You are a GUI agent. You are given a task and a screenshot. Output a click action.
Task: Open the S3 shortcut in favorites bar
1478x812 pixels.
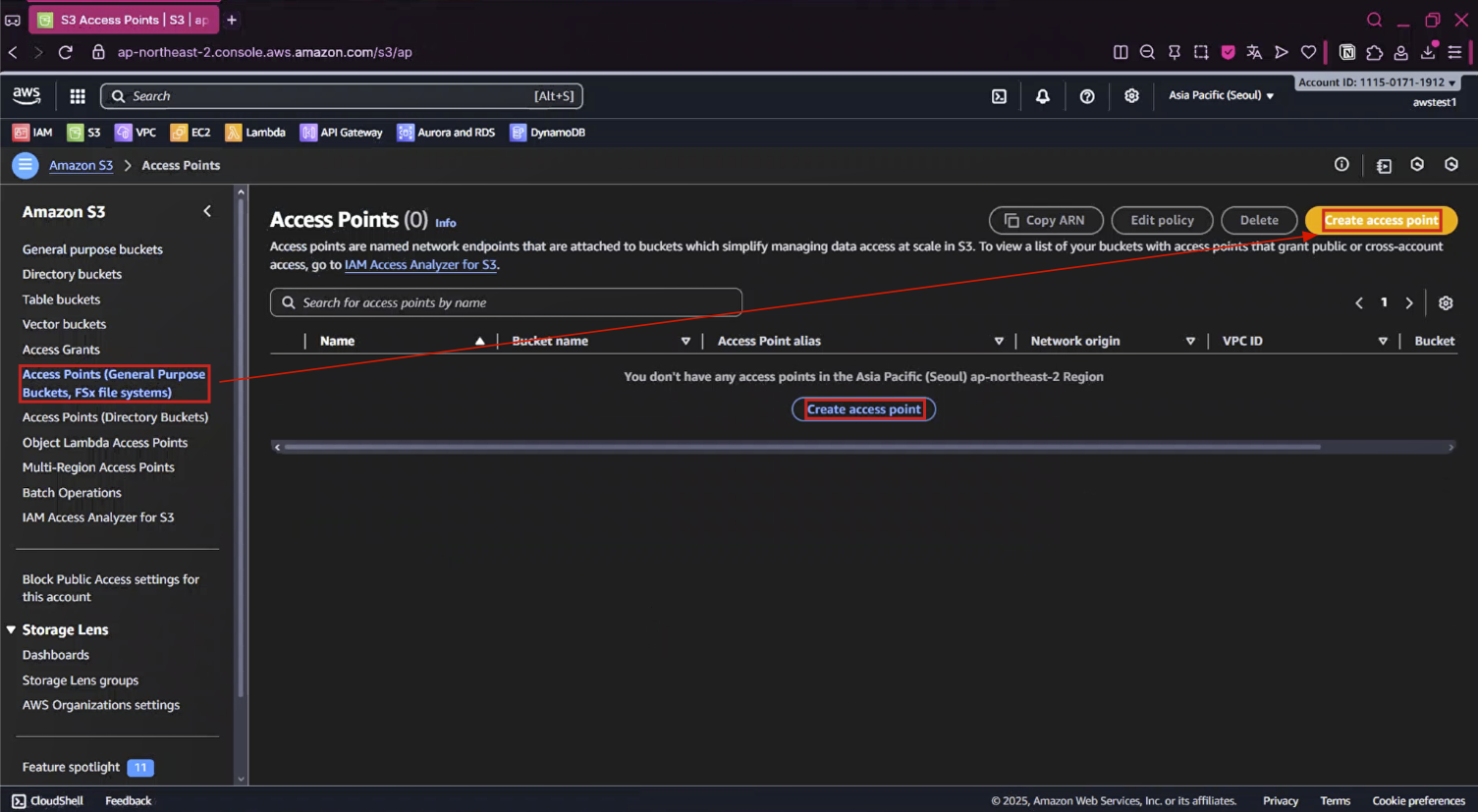point(83,133)
